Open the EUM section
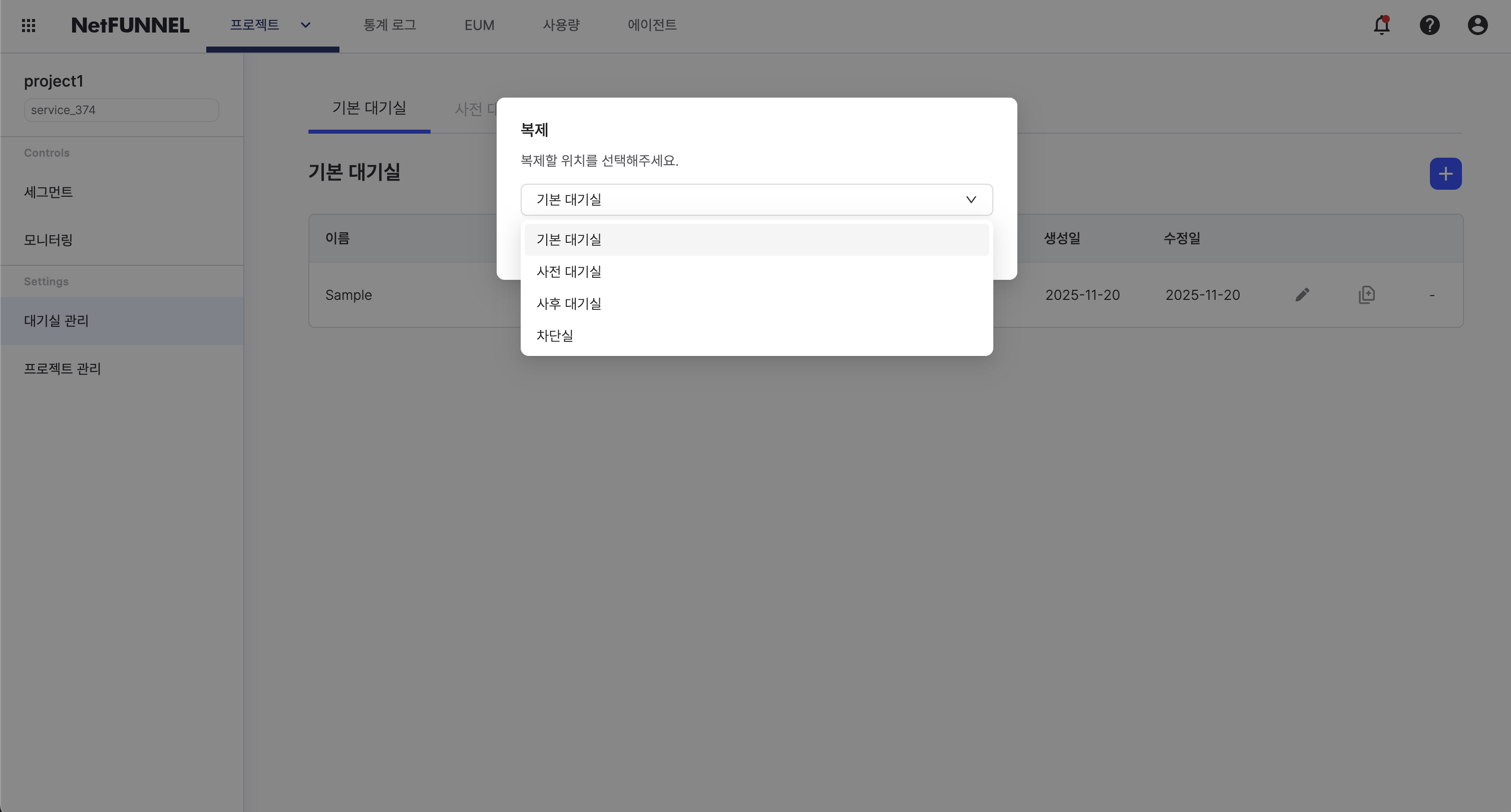This screenshot has height=812, width=1511. [479, 25]
